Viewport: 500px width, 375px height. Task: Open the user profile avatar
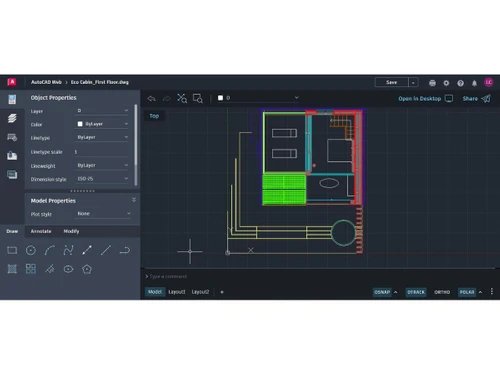pos(489,82)
